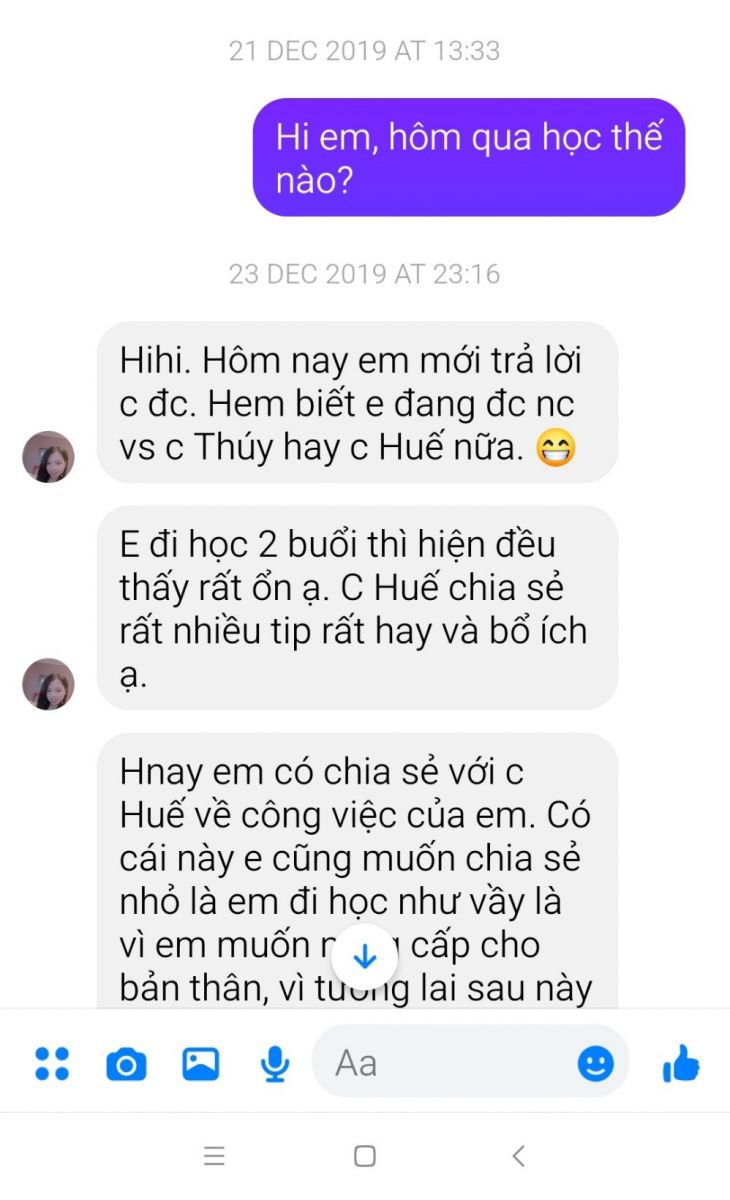730x1200 pixels.
Task: Open Android recent apps menu button
Action: pyautogui.click(x=214, y=1156)
